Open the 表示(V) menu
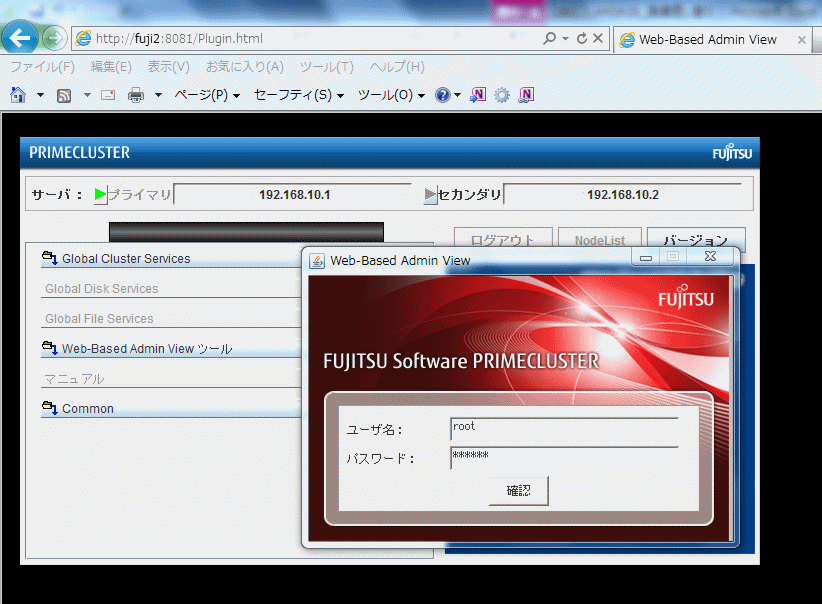The width and height of the screenshot is (822, 604). coord(168,67)
